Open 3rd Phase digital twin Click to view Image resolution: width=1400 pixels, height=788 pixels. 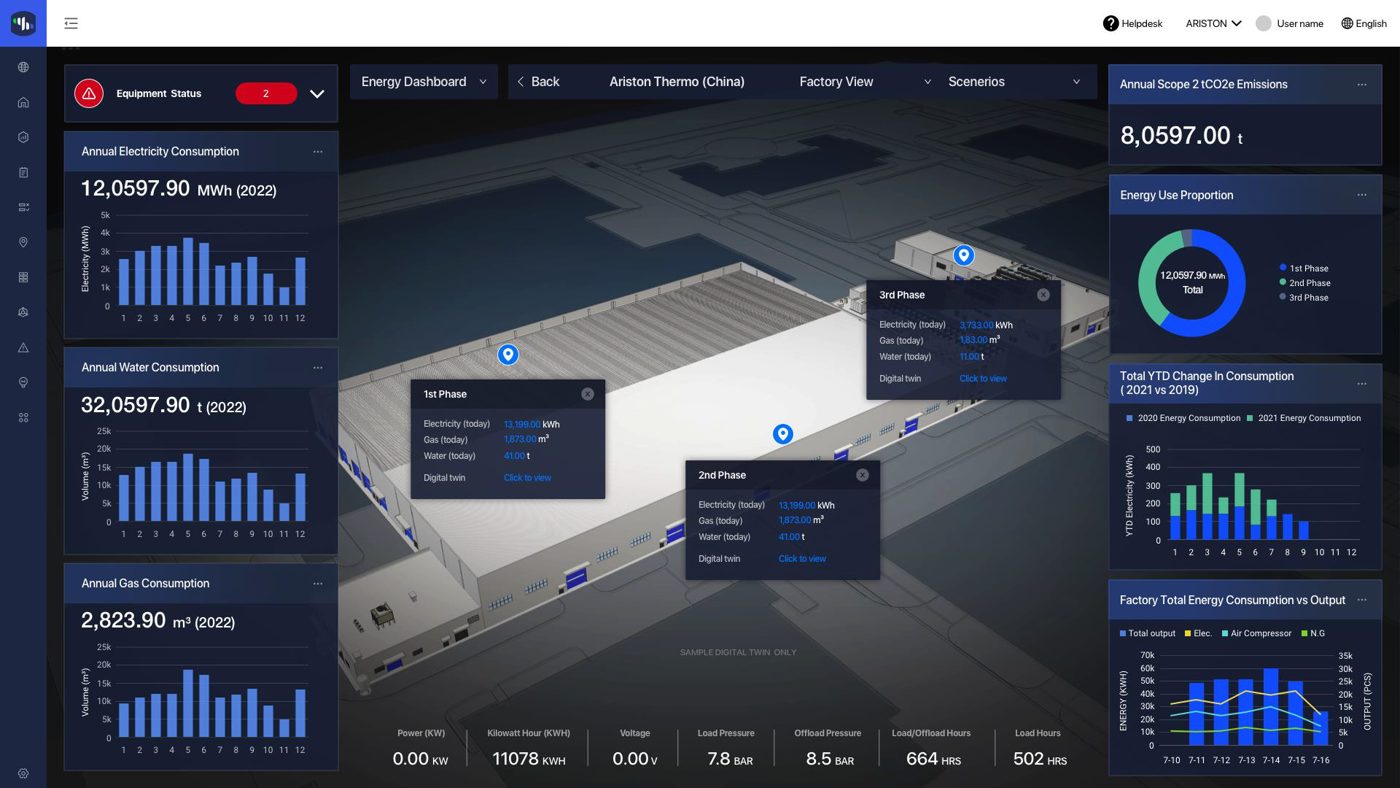[983, 379]
